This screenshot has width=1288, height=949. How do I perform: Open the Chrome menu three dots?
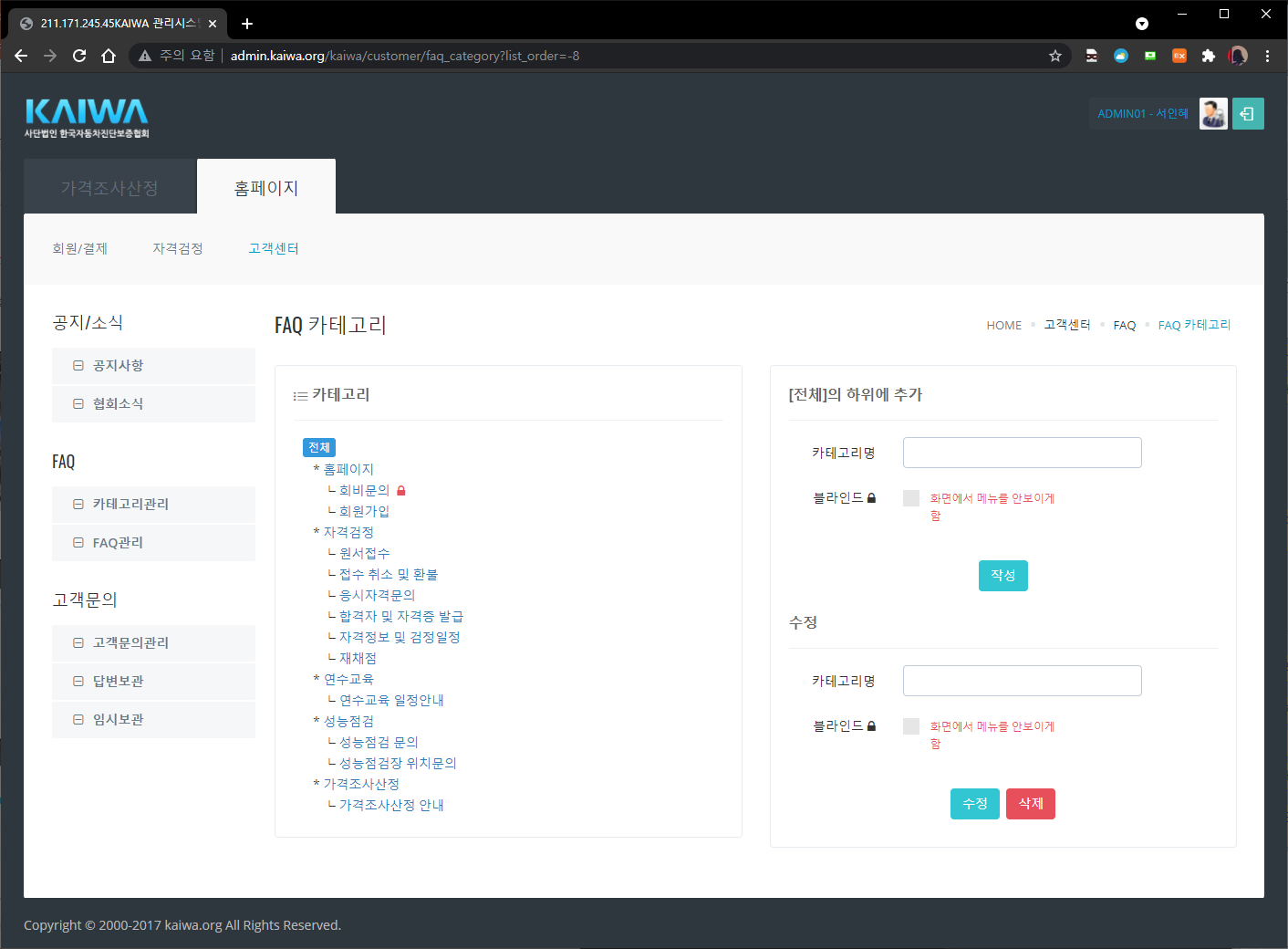[x=1267, y=56]
